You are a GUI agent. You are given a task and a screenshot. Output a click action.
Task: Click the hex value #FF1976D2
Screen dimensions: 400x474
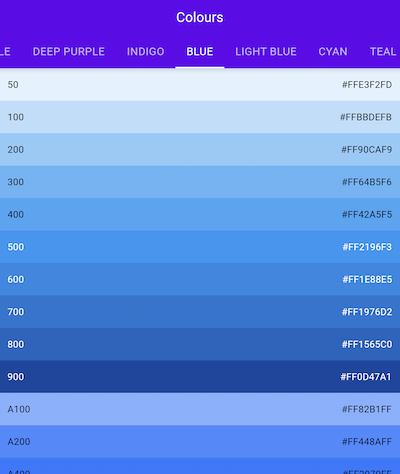tap(367, 312)
